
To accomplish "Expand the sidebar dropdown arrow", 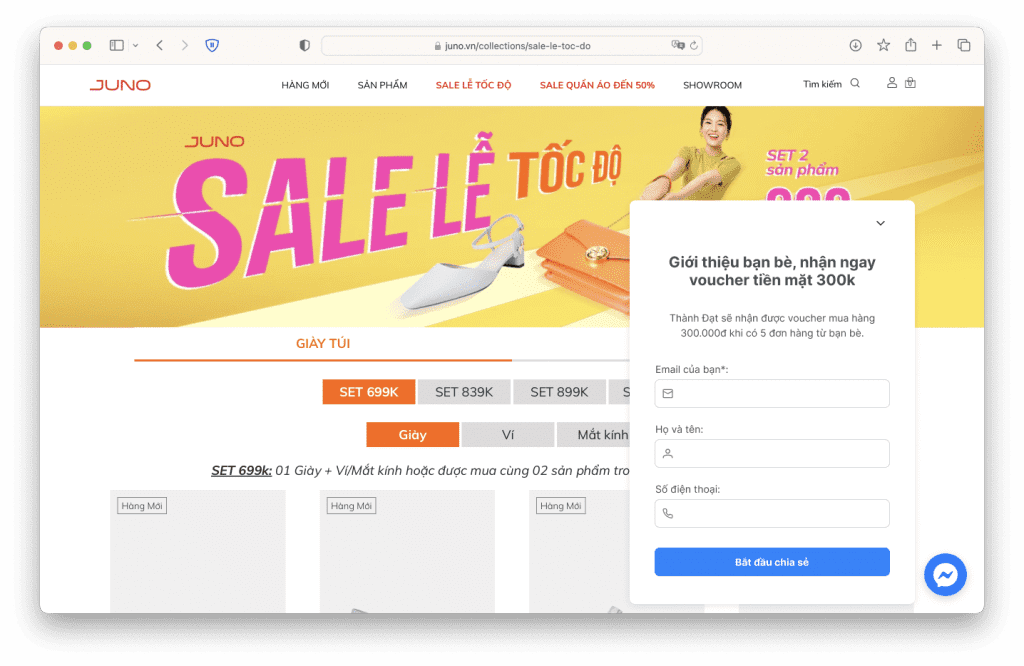I will tap(135, 45).
